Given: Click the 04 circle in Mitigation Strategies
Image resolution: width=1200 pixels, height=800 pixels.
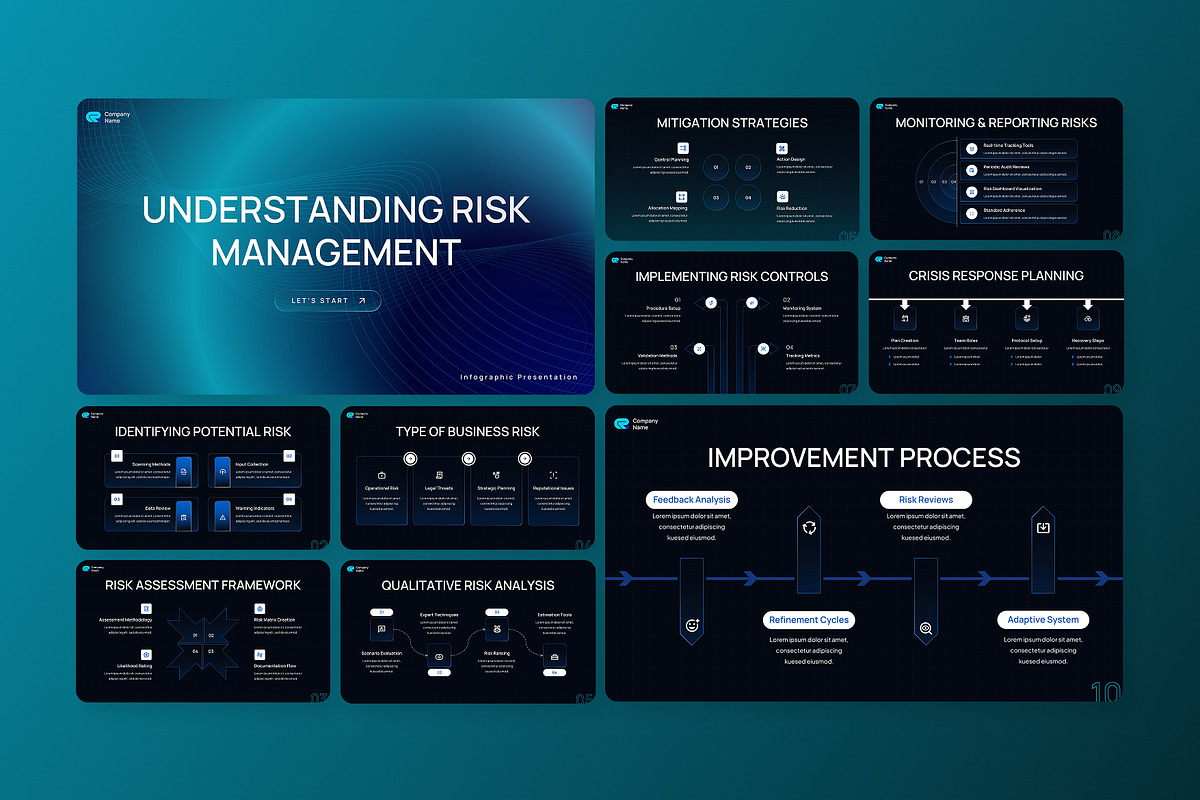Looking at the screenshot, I should 748,198.
